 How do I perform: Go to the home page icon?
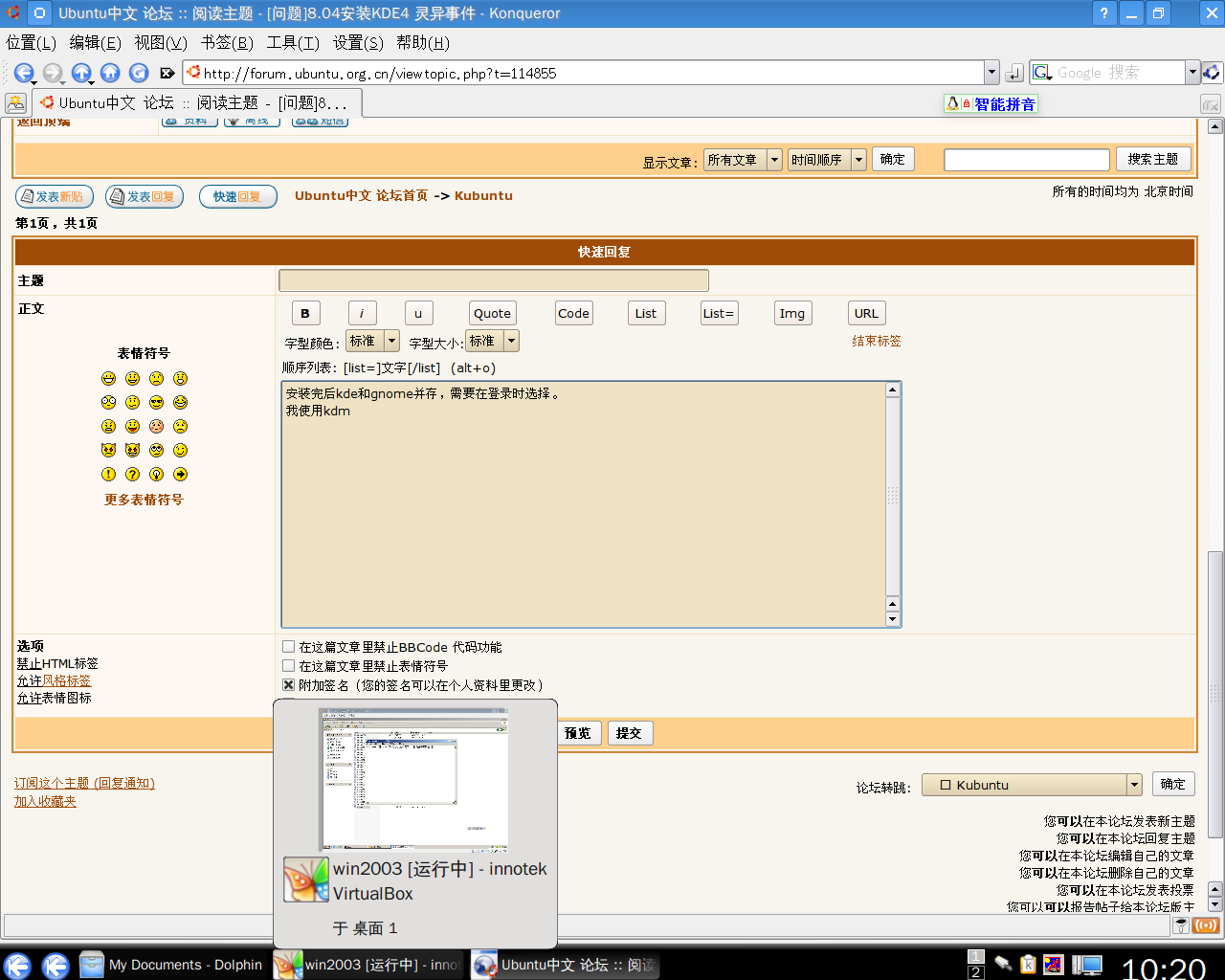pyautogui.click(x=110, y=73)
